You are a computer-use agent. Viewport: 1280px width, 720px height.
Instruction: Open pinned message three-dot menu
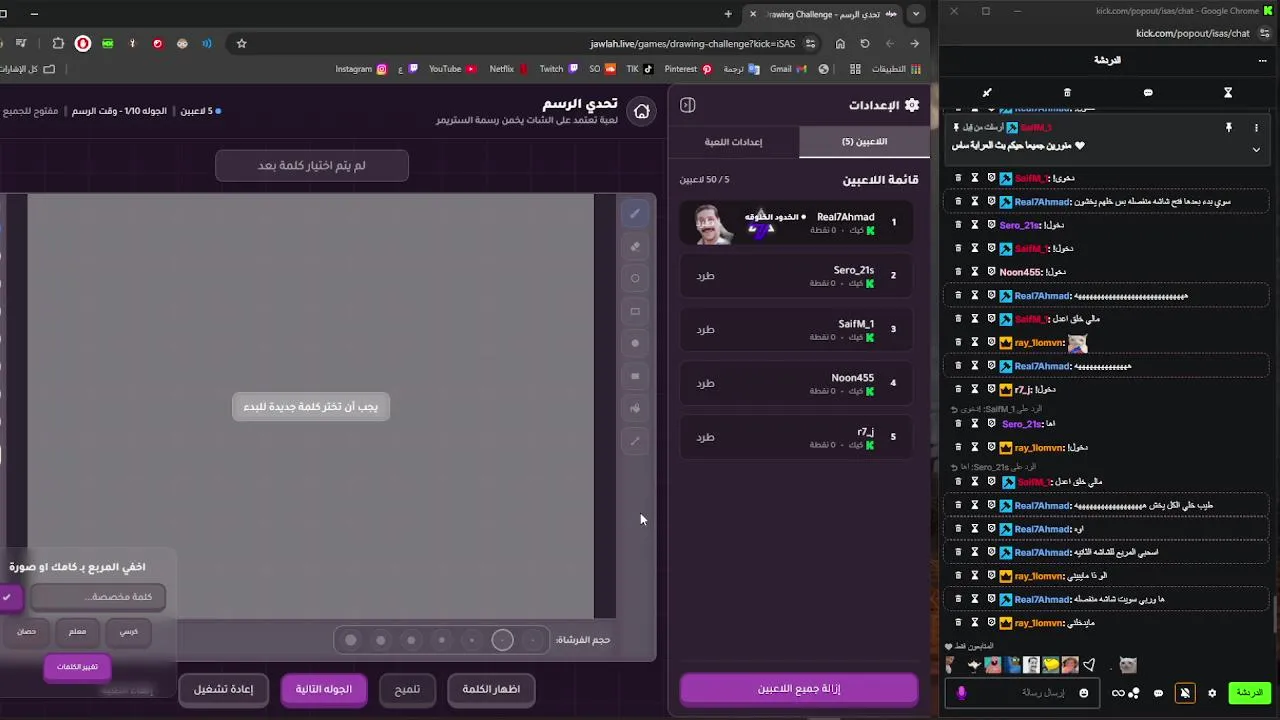tap(1256, 128)
